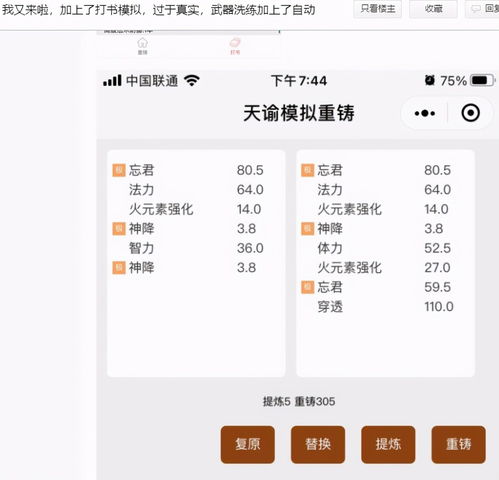Open the home tab icon above phone screen
499x480 pixels.
click(143, 46)
